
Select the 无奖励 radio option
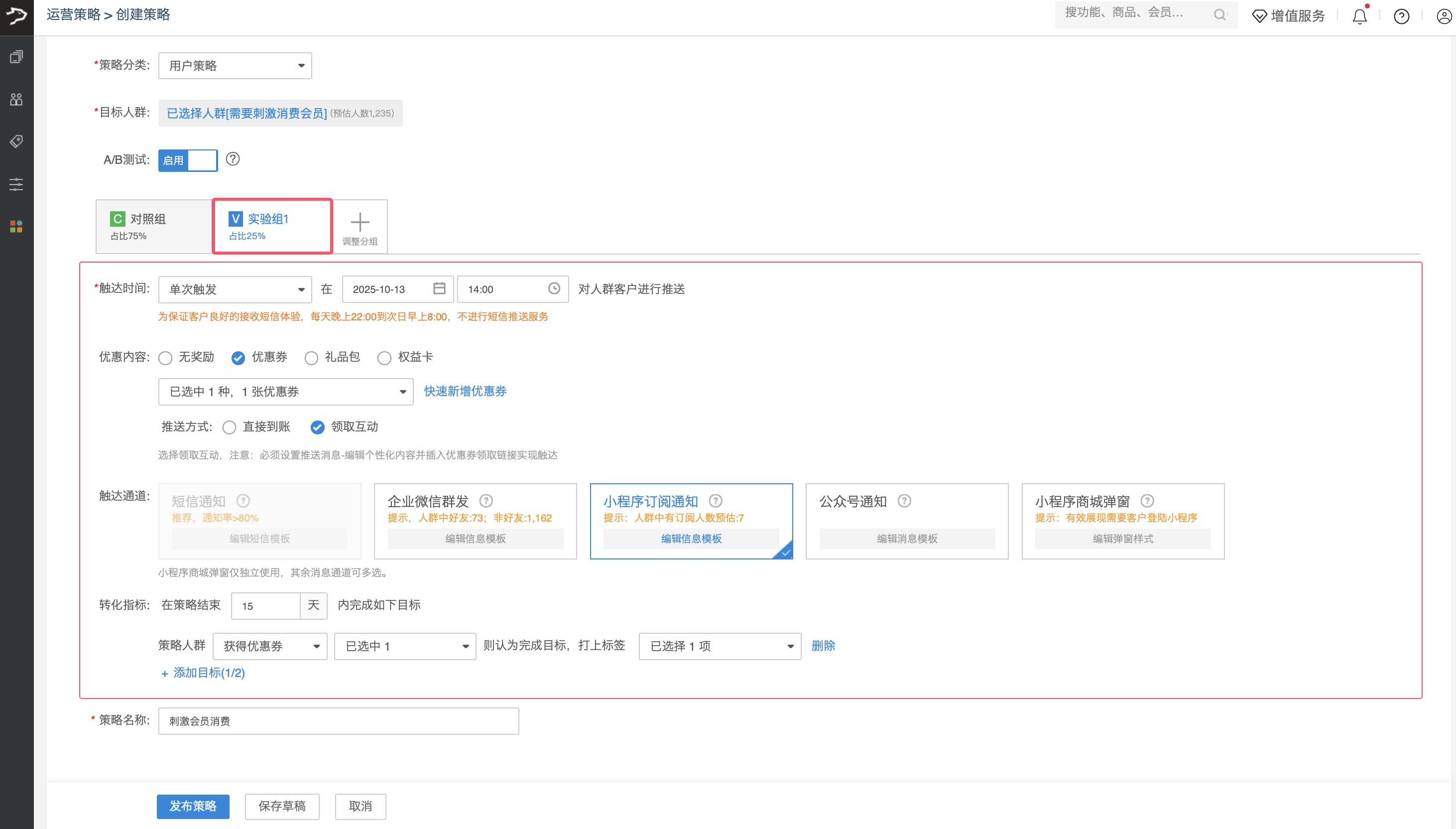(x=166, y=358)
